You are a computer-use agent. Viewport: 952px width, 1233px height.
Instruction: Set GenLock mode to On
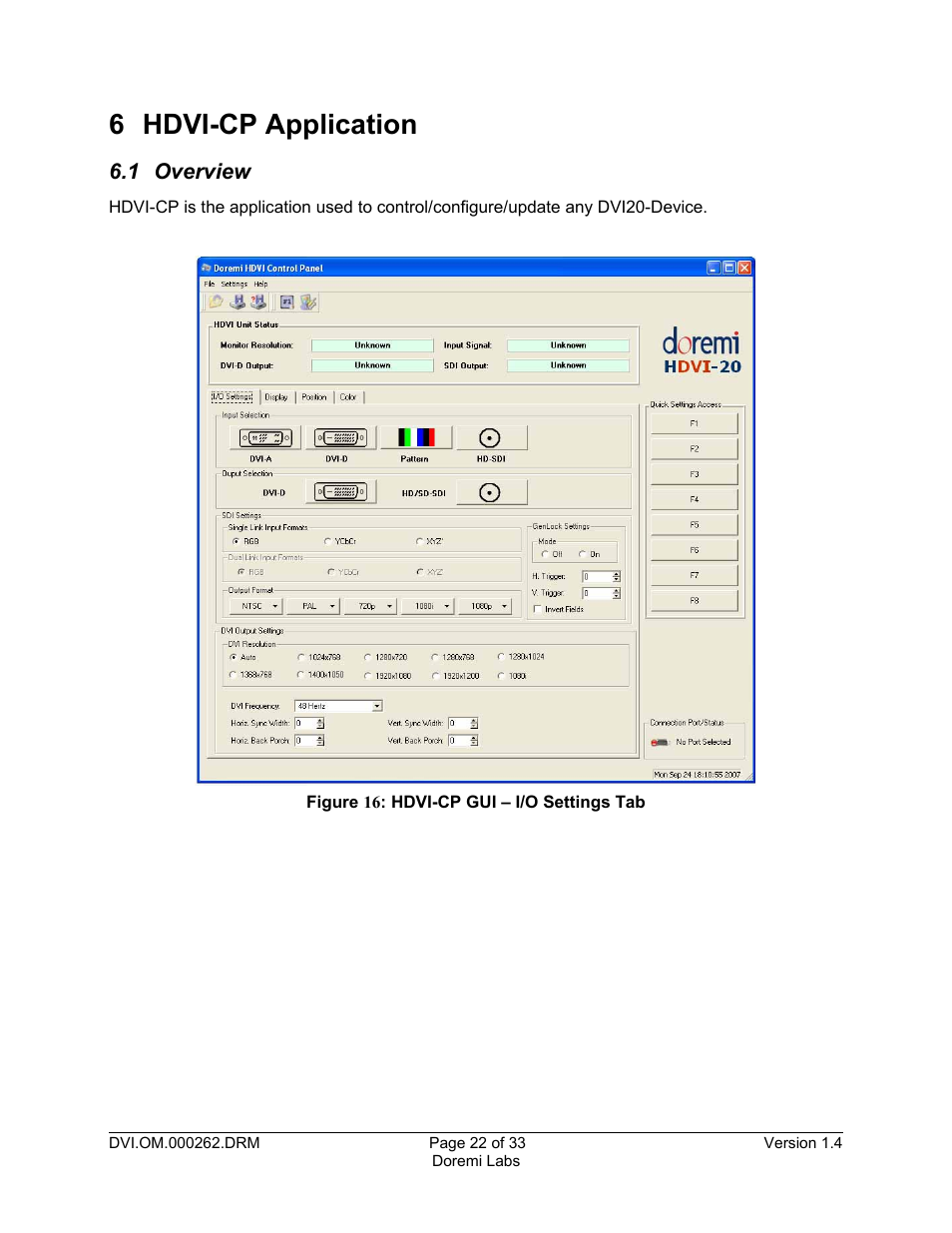(x=582, y=554)
